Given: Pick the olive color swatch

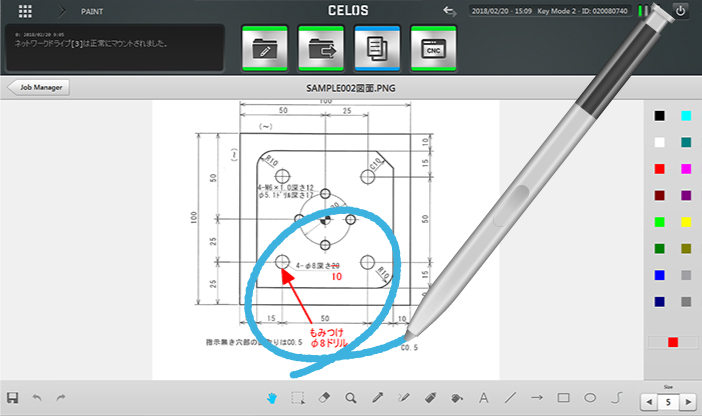Looking at the screenshot, I should [x=686, y=249].
